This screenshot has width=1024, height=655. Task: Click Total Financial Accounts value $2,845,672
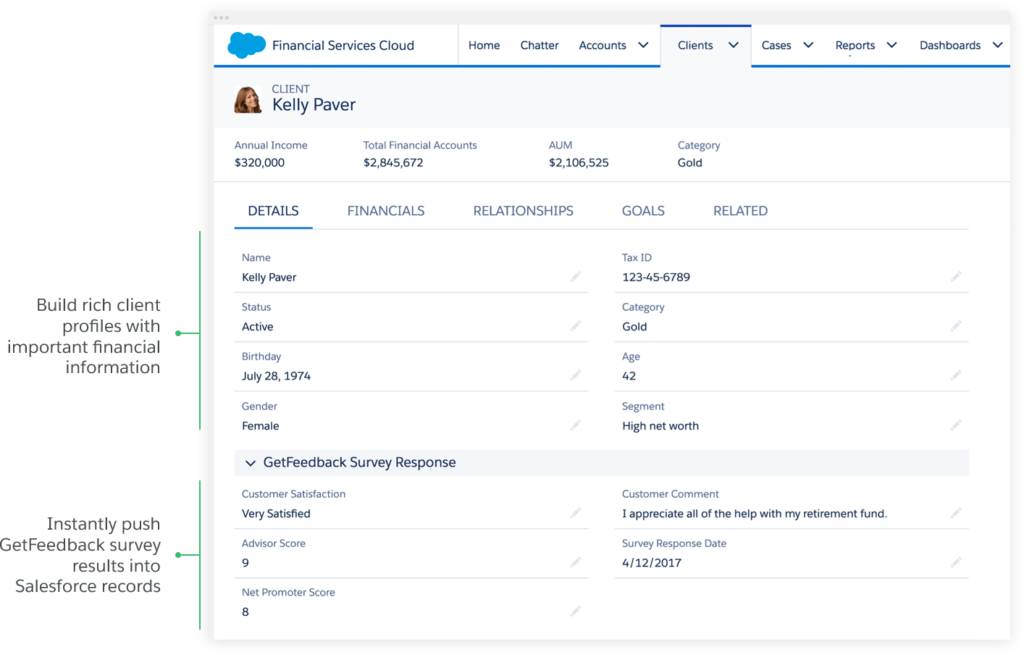click(393, 163)
